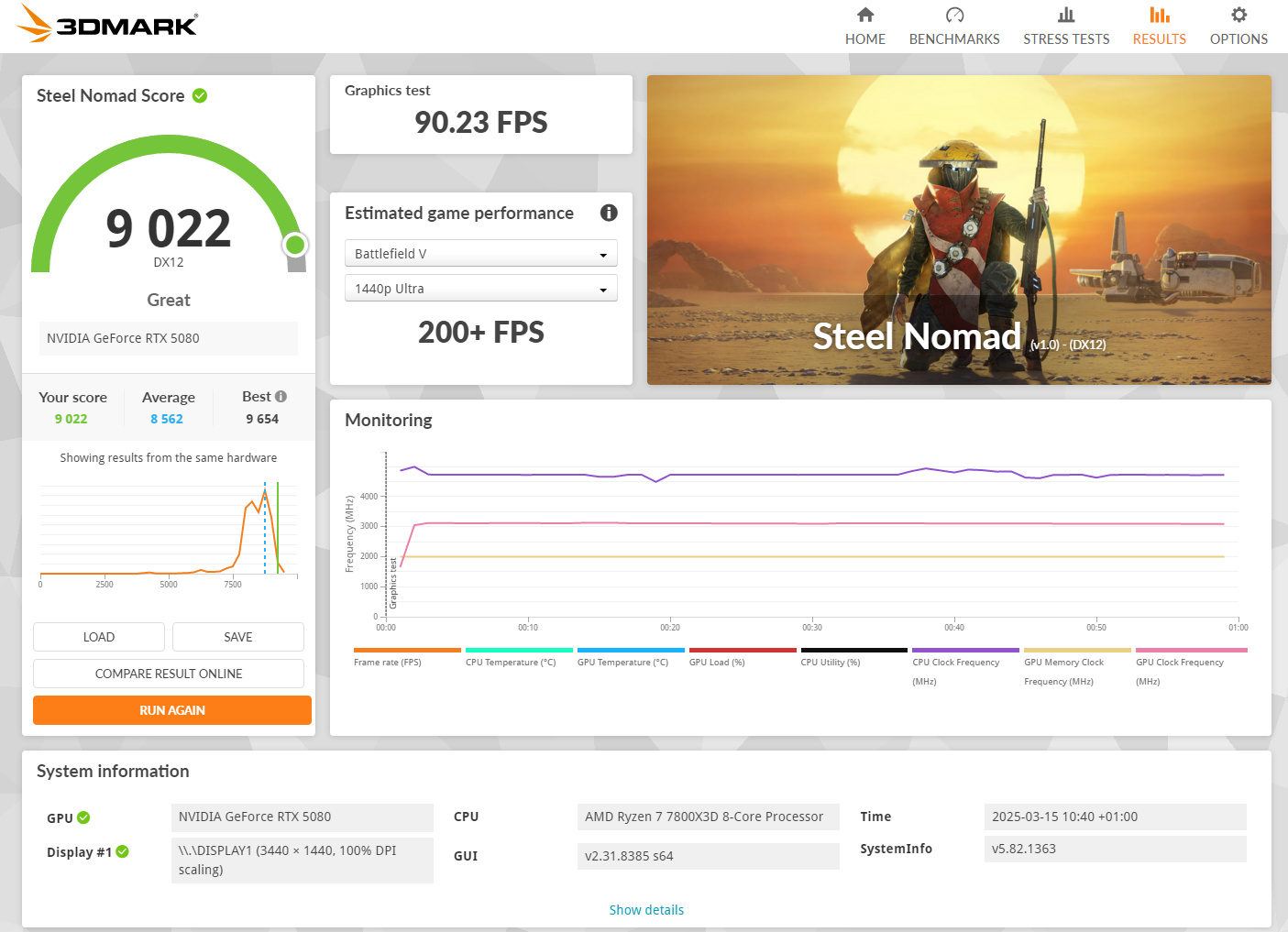Image resolution: width=1288 pixels, height=932 pixels.
Task: Click the green score gauge indicator dot
Action: click(x=295, y=245)
